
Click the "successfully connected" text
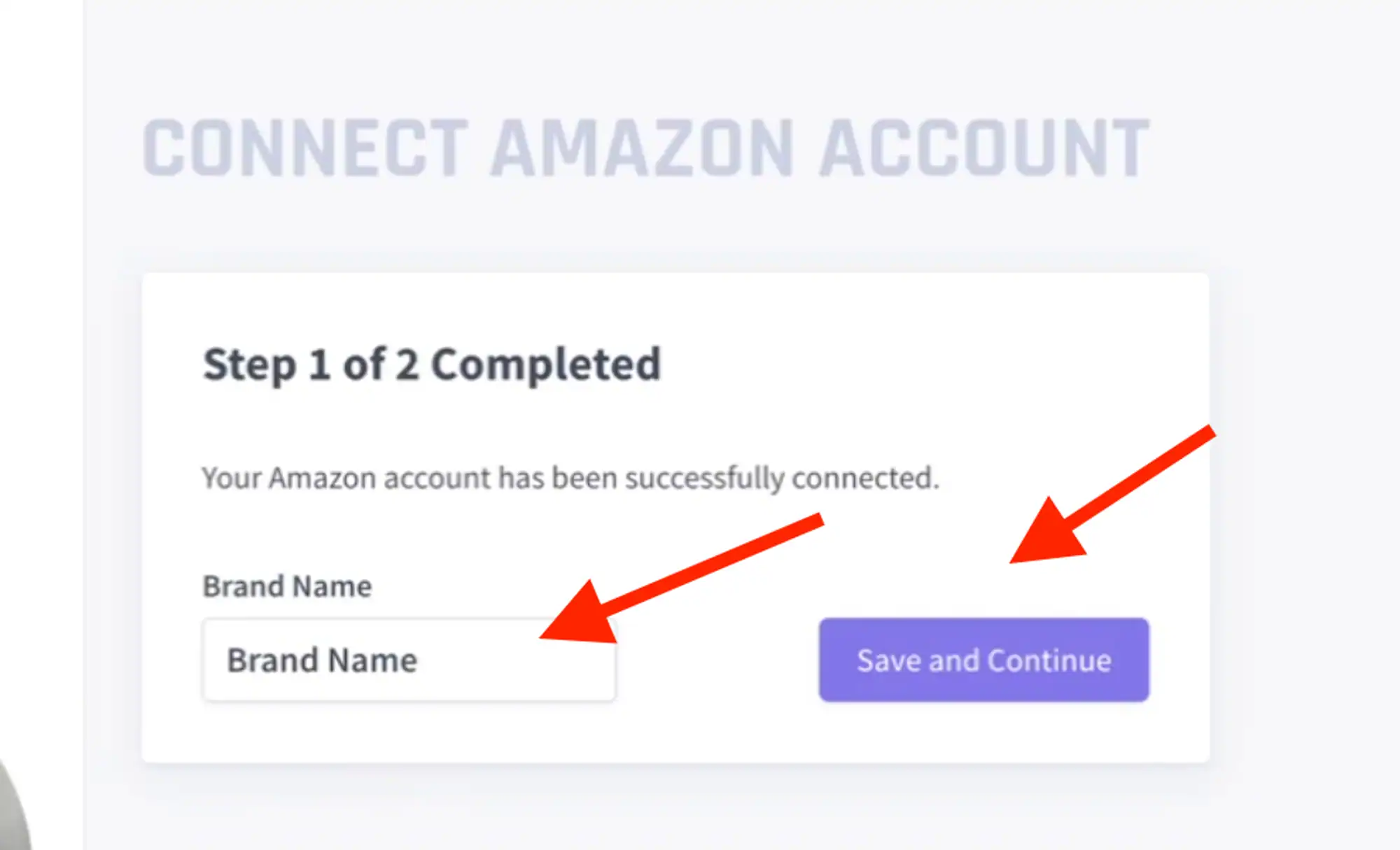781,479
